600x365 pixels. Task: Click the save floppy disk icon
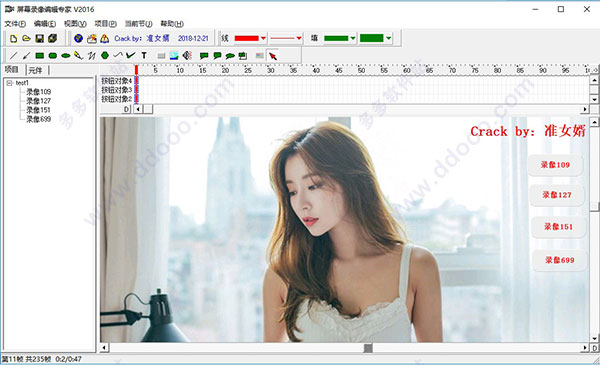tap(39, 38)
